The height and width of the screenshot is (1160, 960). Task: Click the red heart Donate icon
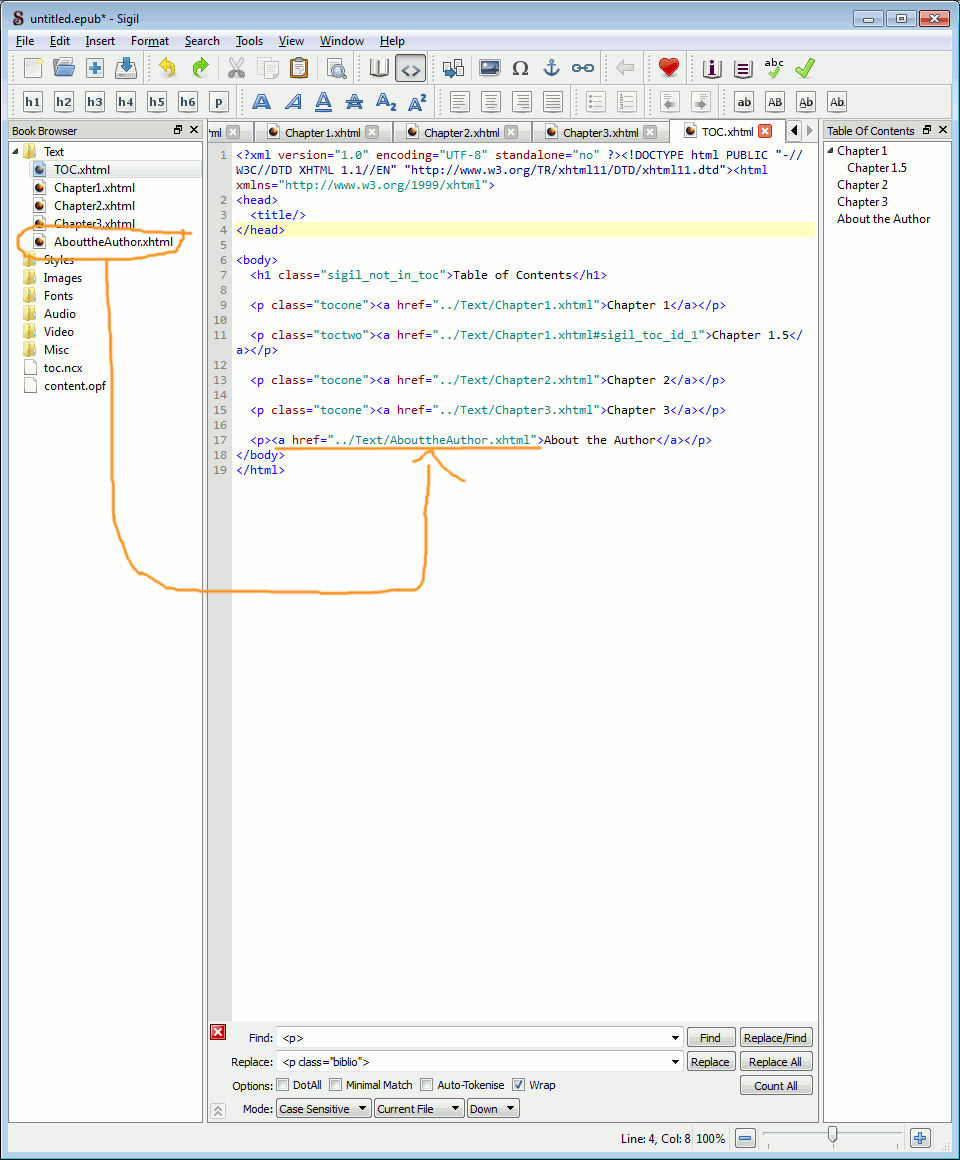[x=669, y=68]
